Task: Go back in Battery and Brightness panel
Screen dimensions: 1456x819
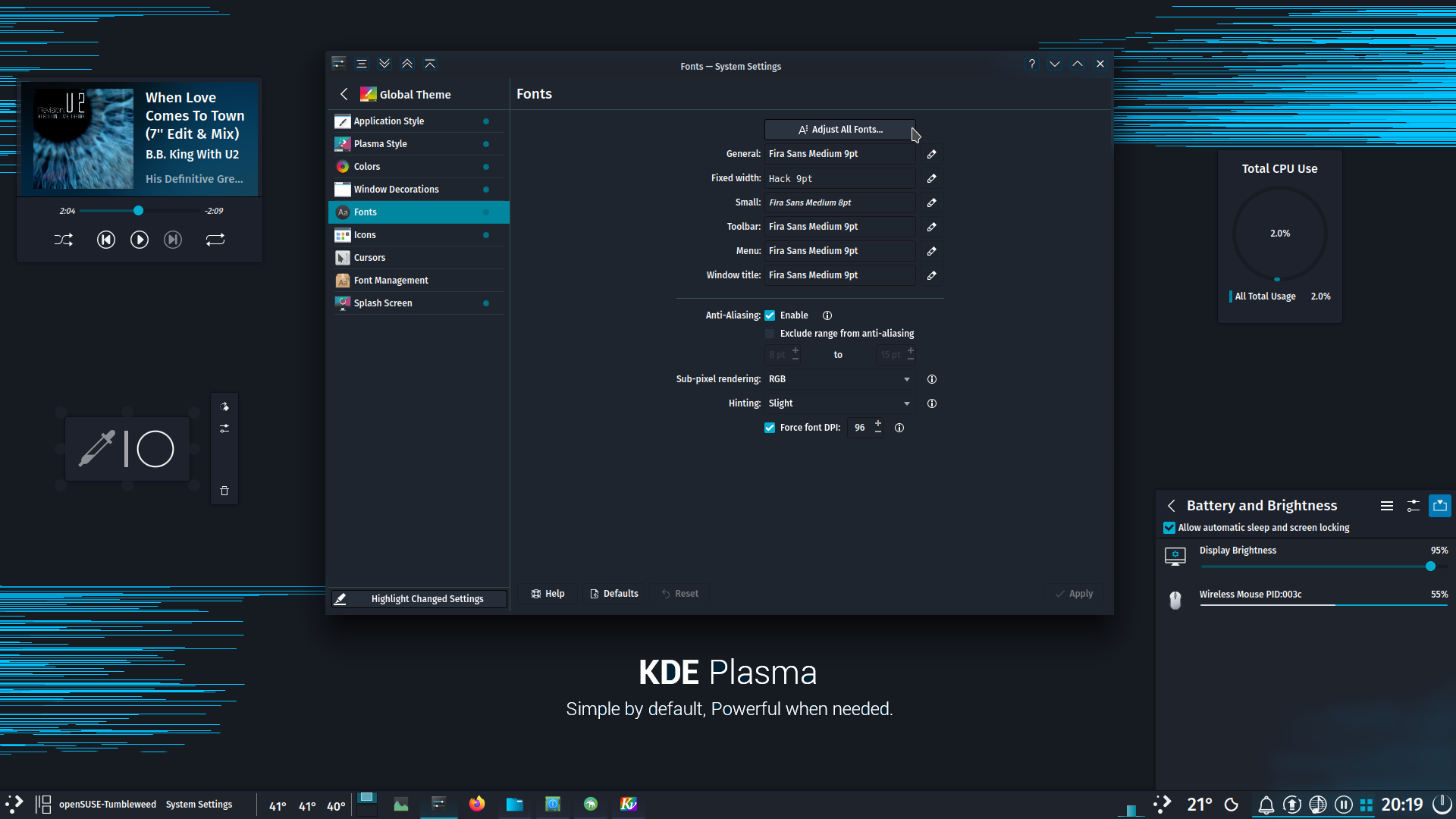Action: [1172, 506]
